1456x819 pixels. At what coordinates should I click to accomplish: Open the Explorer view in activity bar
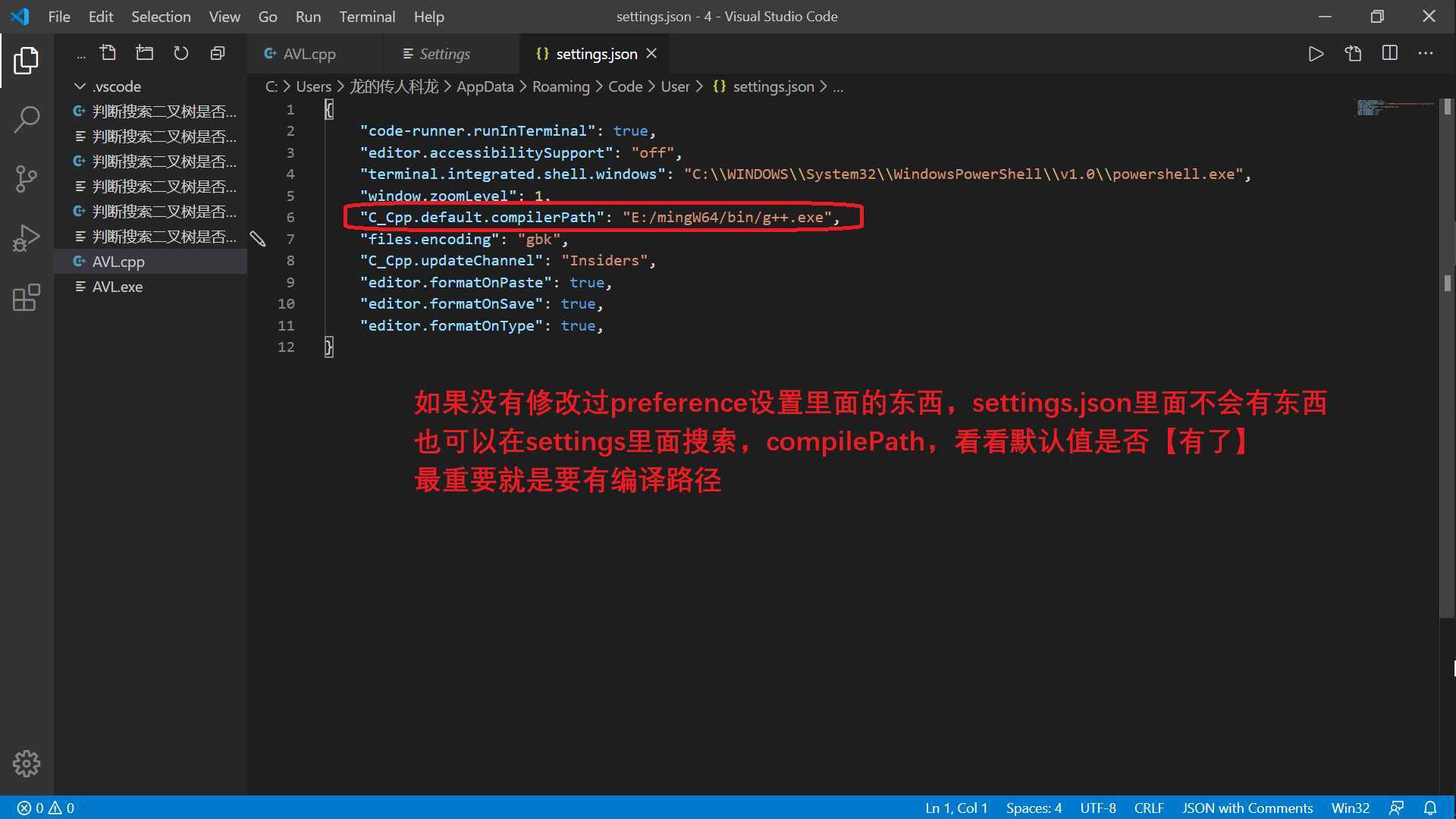click(x=26, y=61)
